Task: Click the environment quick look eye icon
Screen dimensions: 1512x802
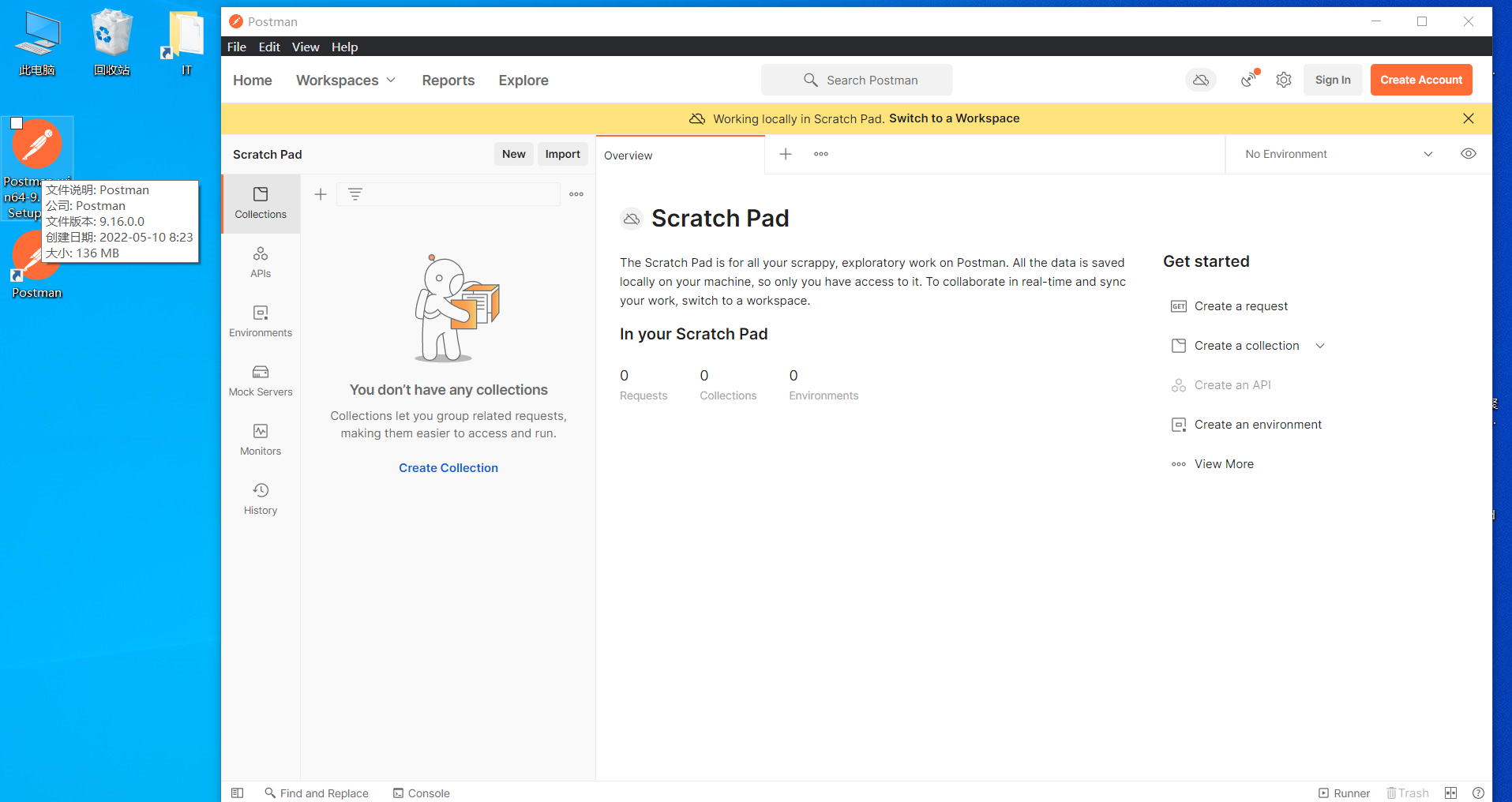Action: point(1469,154)
